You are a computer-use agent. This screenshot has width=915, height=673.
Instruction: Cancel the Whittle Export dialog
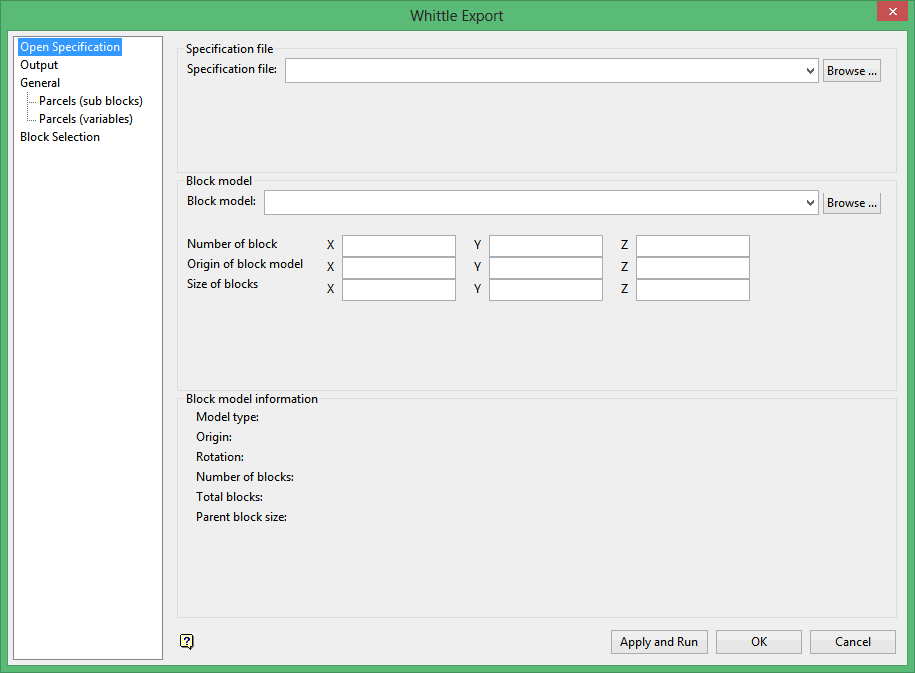click(x=853, y=642)
